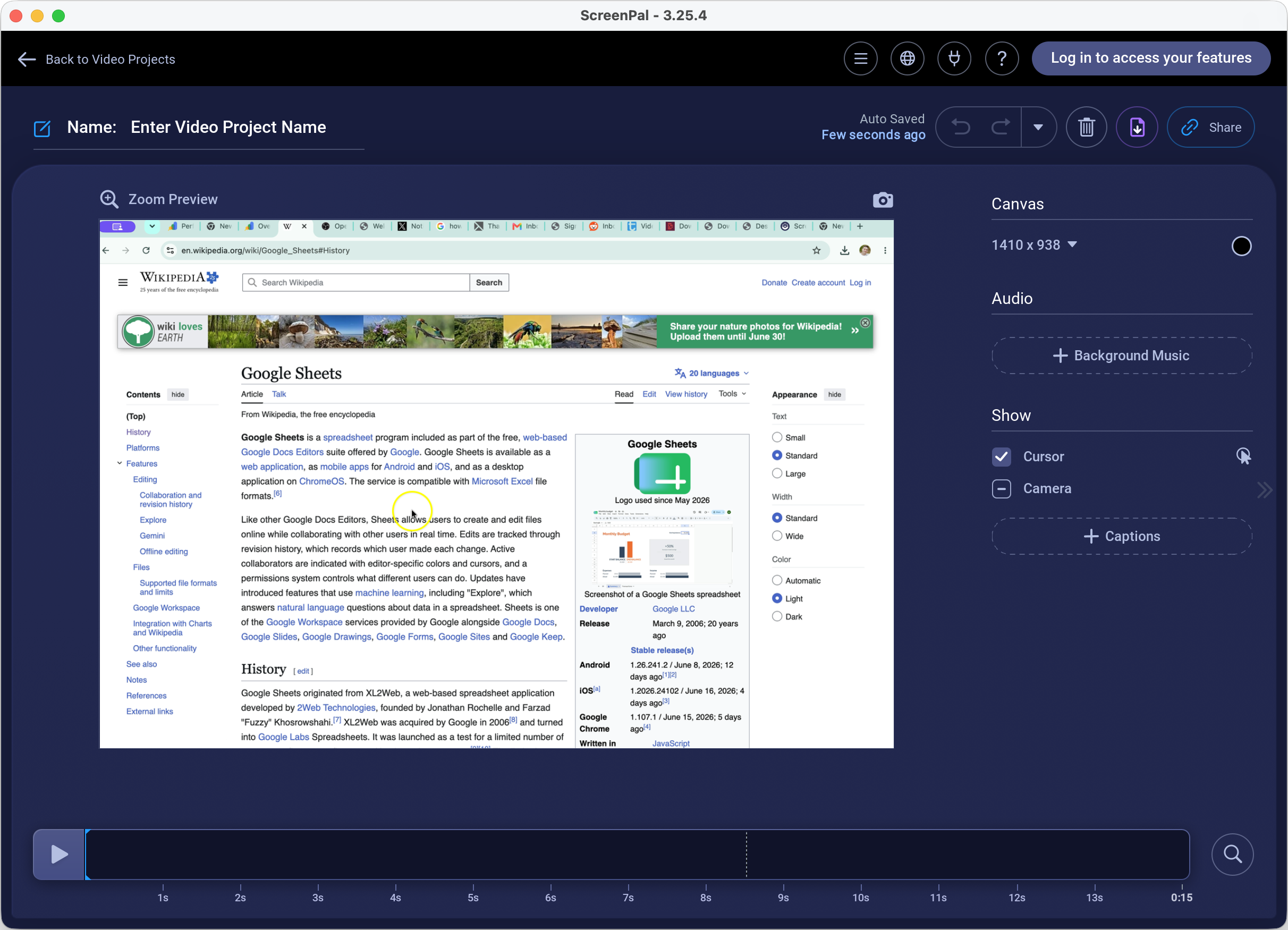This screenshot has width=1288, height=930.
Task: Click the Share button
Action: pos(1211,127)
